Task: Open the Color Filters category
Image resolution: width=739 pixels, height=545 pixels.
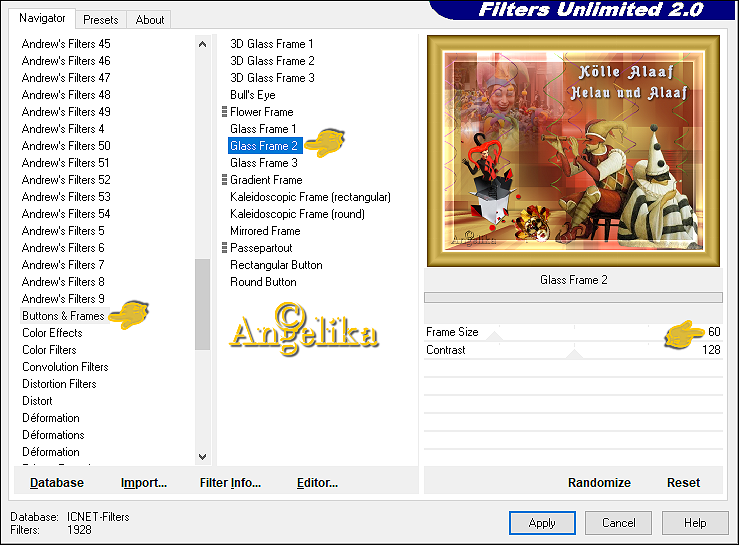Action: pyautogui.click(x=49, y=350)
